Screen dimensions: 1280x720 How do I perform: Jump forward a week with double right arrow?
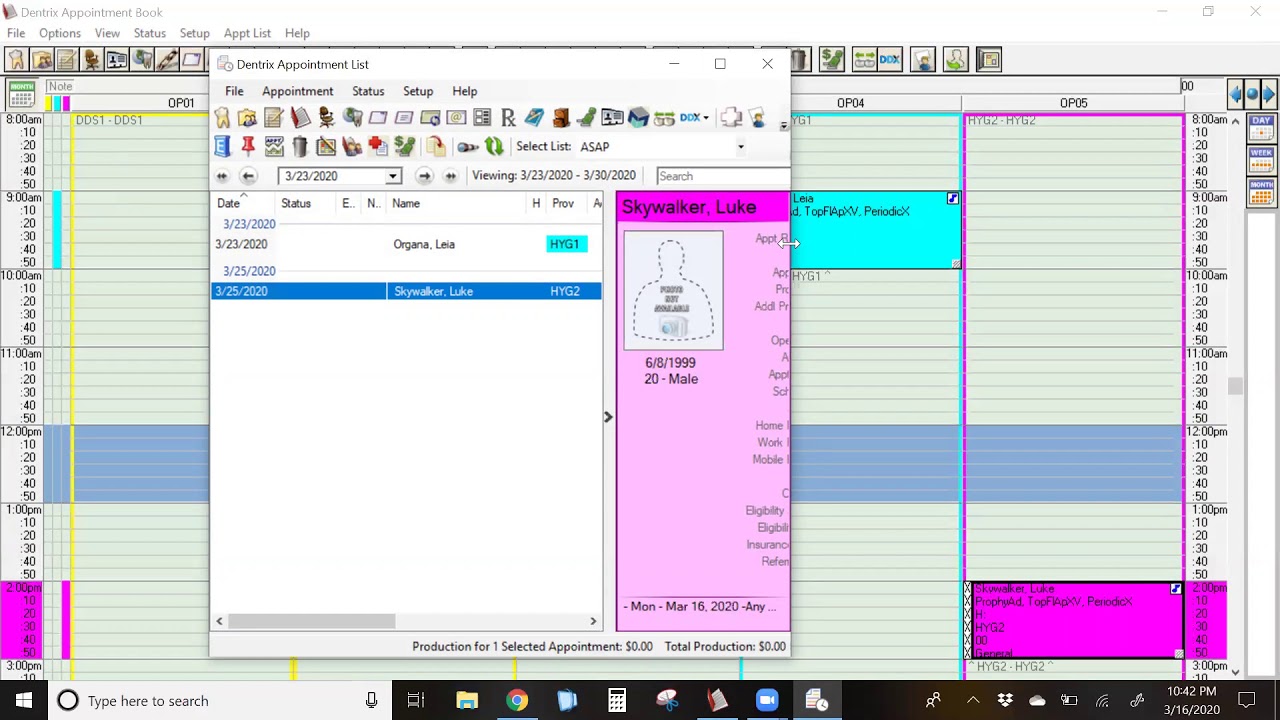coord(450,176)
